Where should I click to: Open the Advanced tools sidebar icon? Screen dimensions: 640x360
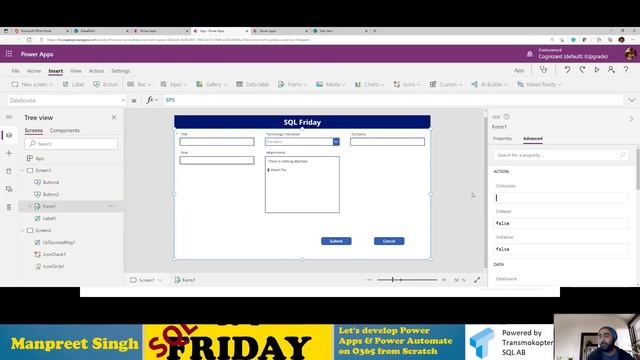(x=9, y=207)
